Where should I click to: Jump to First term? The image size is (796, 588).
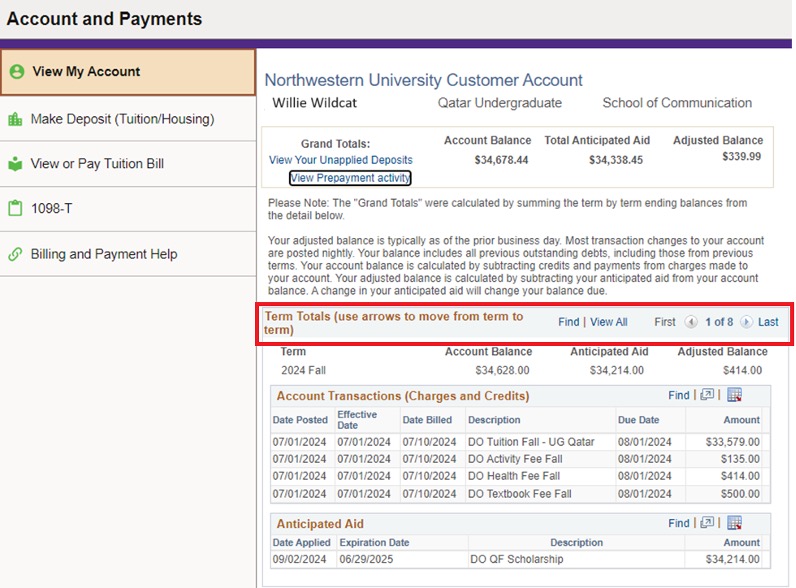pos(665,322)
